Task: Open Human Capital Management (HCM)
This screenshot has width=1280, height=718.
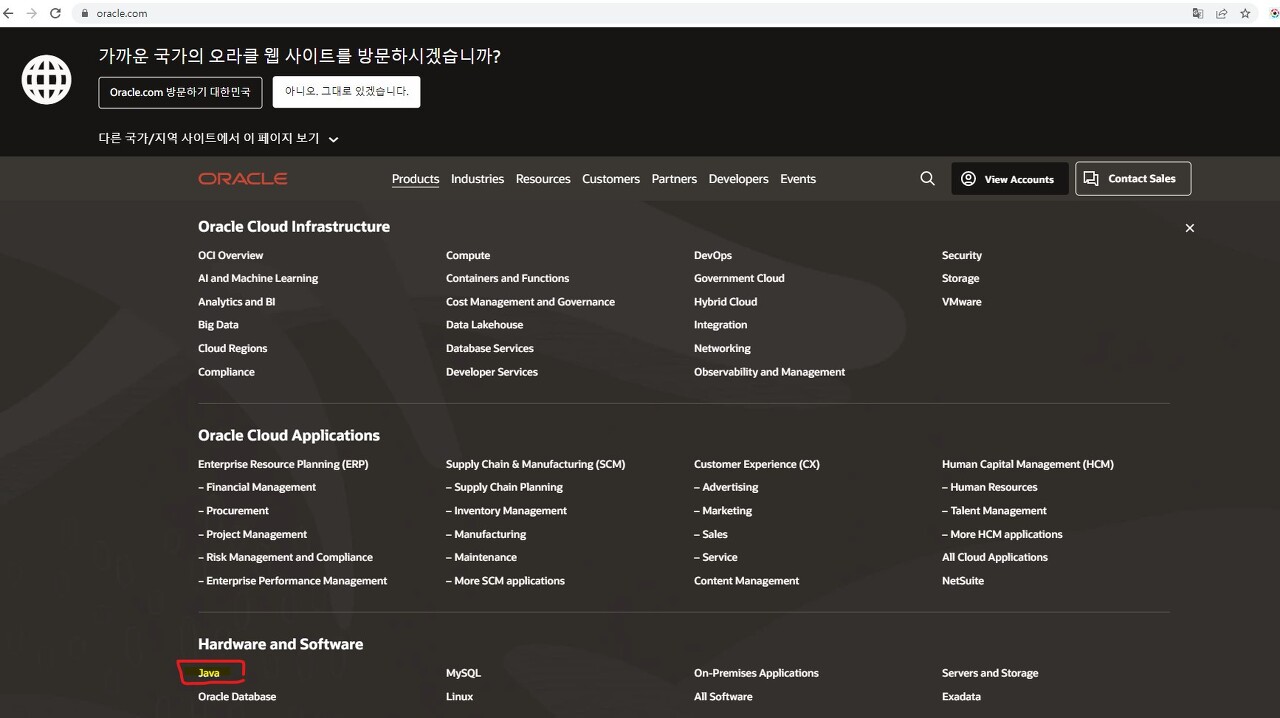Action: coord(1027,464)
